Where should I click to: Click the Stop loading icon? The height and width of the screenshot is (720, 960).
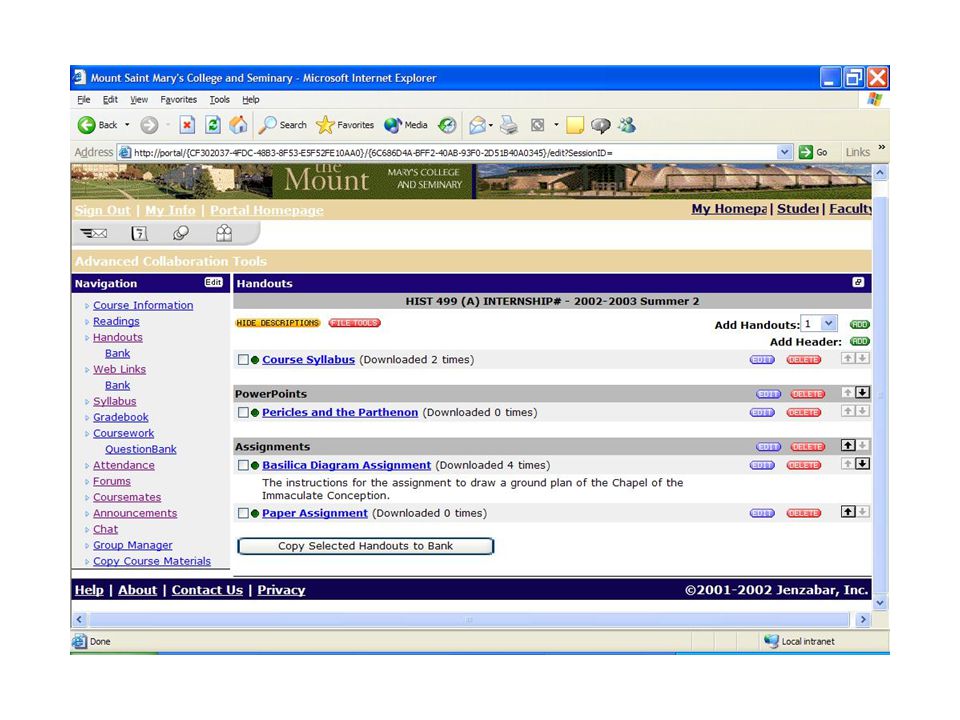tap(187, 125)
